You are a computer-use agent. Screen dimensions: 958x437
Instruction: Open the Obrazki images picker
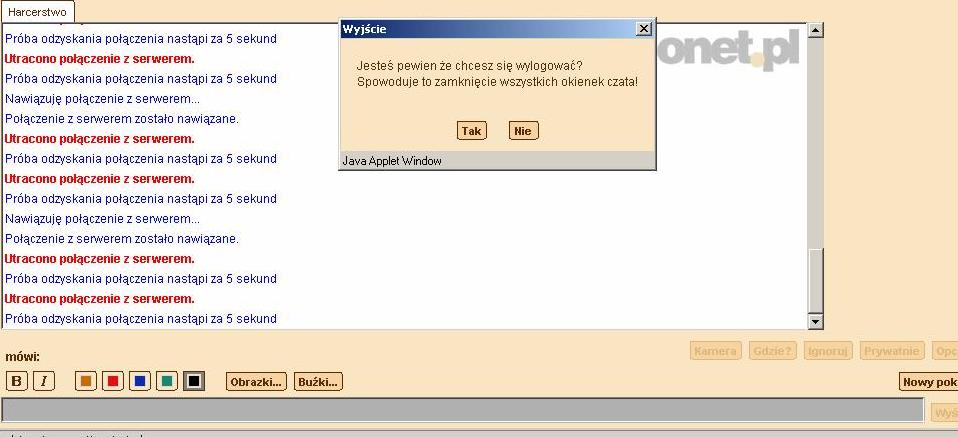point(256,381)
